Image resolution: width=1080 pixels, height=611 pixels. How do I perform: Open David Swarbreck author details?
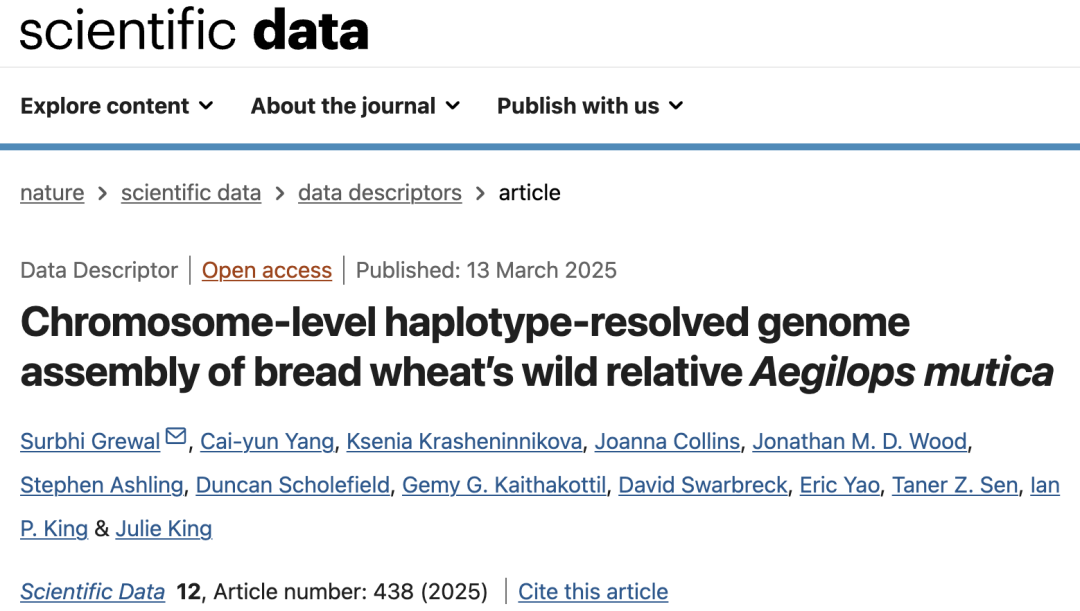703,485
